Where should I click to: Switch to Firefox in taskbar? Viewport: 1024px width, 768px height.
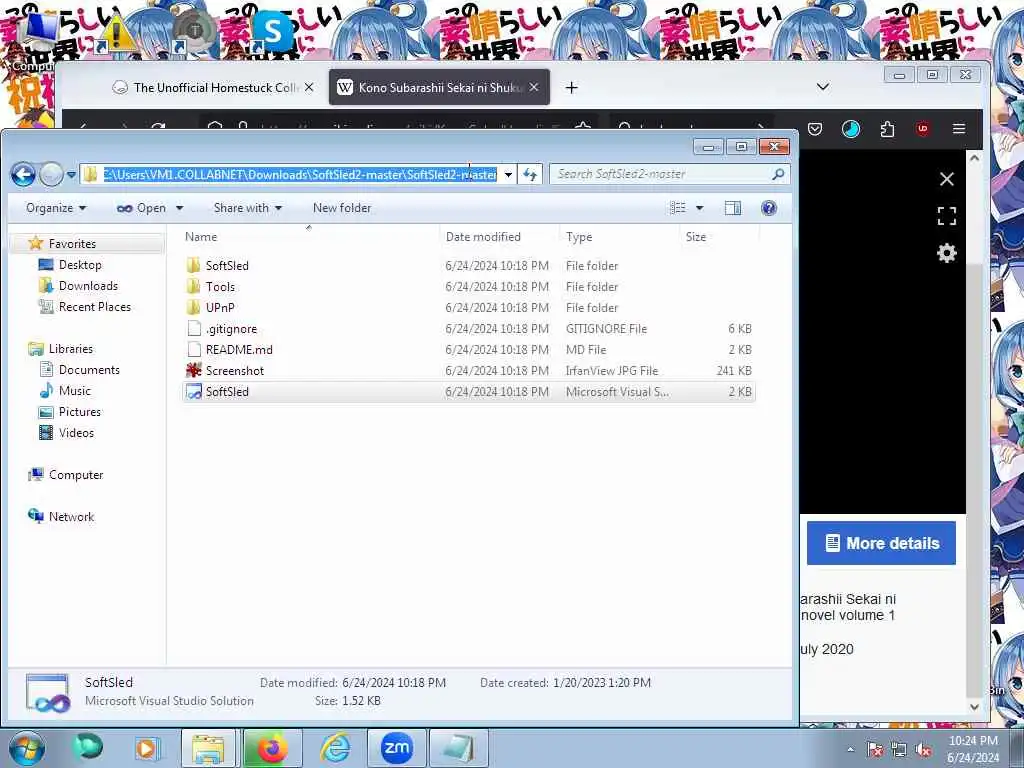click(272, 748)
